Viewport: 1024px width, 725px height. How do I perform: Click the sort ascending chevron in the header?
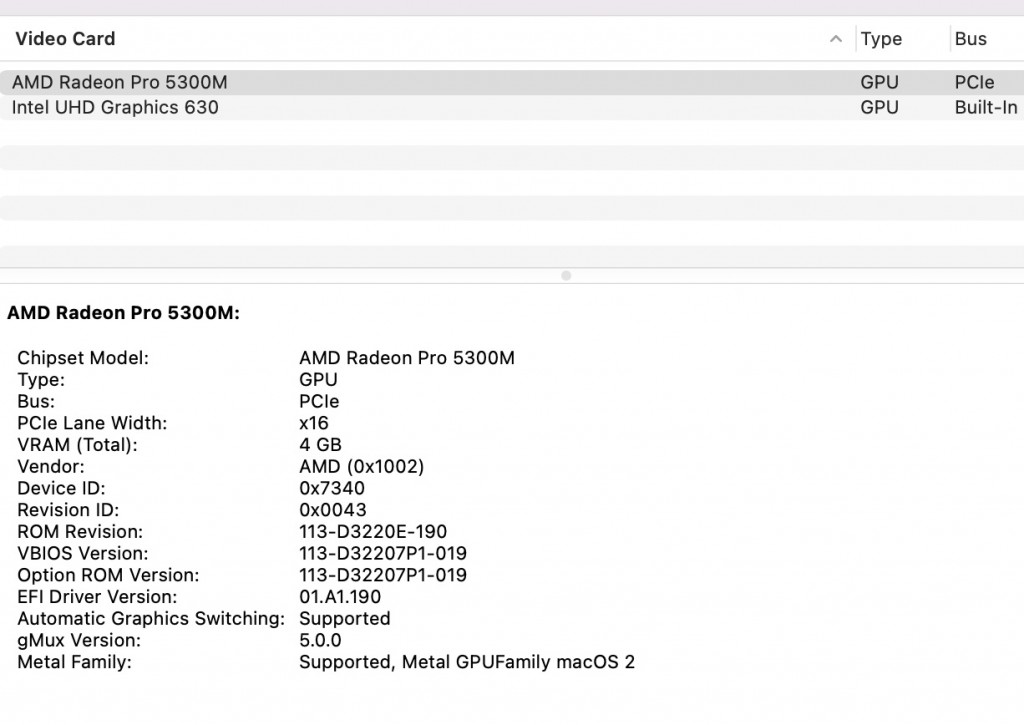click(x=835, y=39)
